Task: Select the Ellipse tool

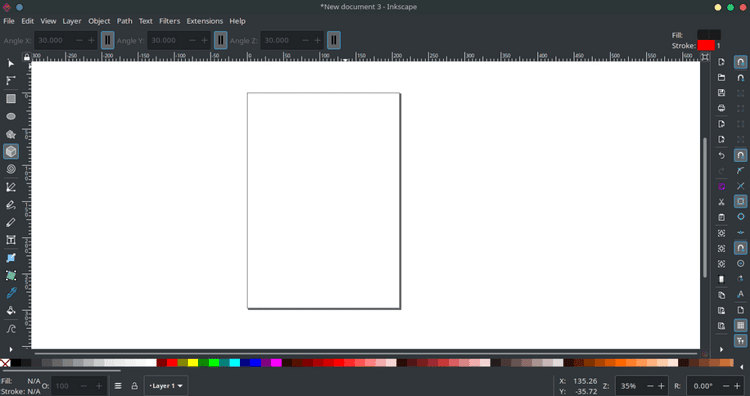Action: (x=11, y=116)
